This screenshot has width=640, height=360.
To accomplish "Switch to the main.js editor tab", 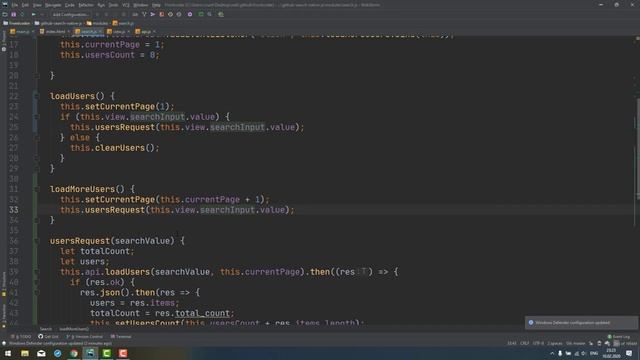I will (x=22, y=31).
